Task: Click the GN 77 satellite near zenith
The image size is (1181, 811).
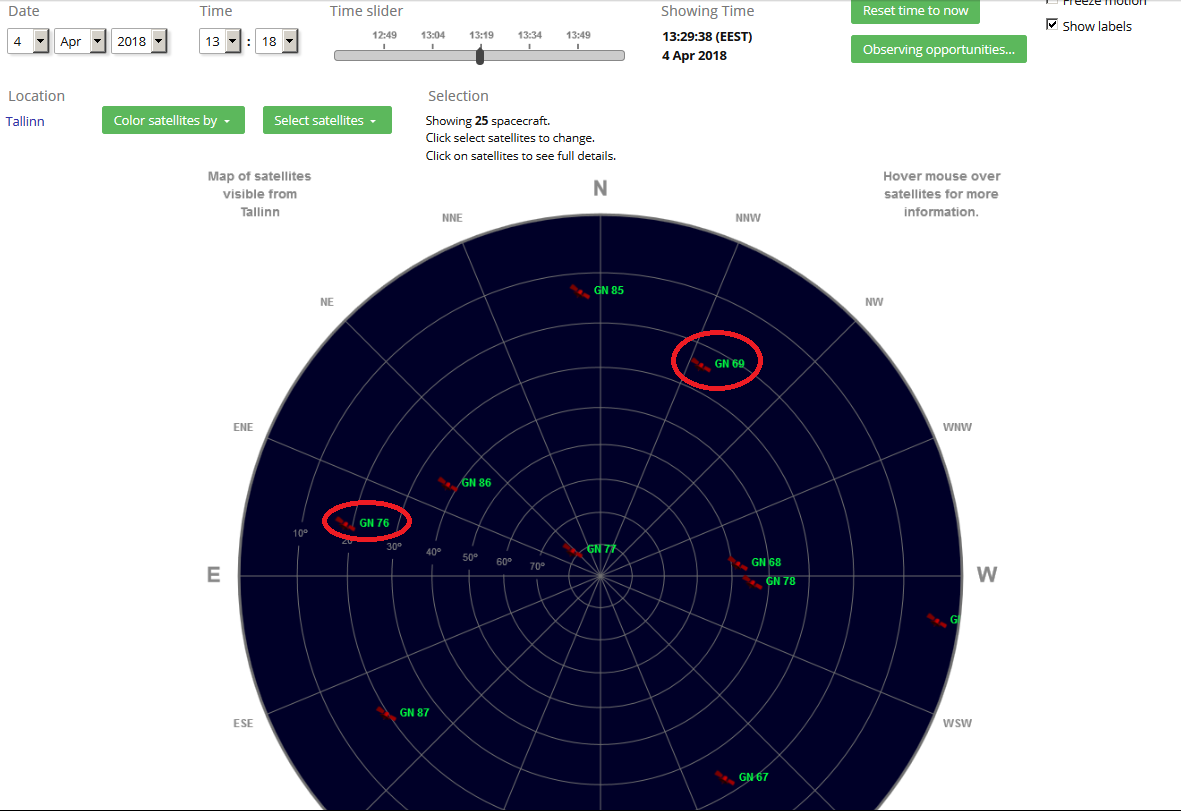Action: click(x=572, y=550)
